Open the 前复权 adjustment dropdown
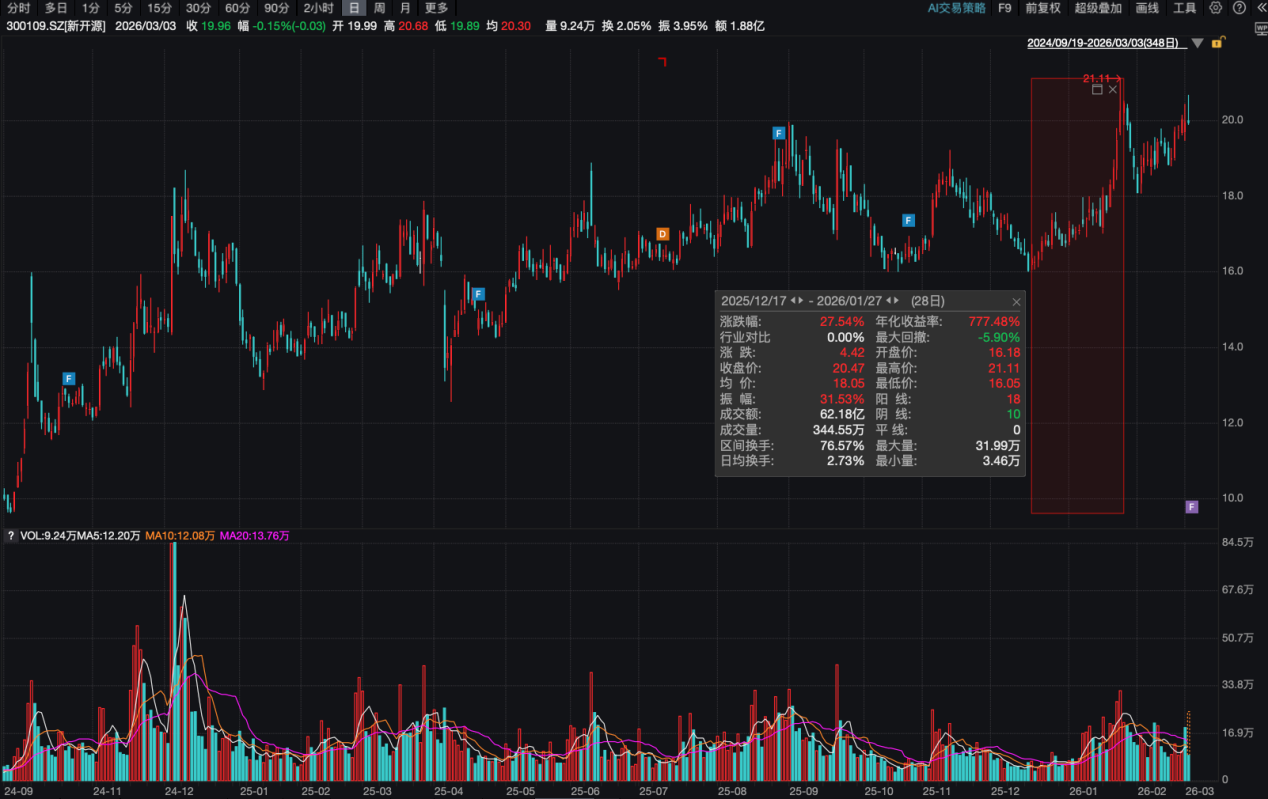 tap(1044, 8)
